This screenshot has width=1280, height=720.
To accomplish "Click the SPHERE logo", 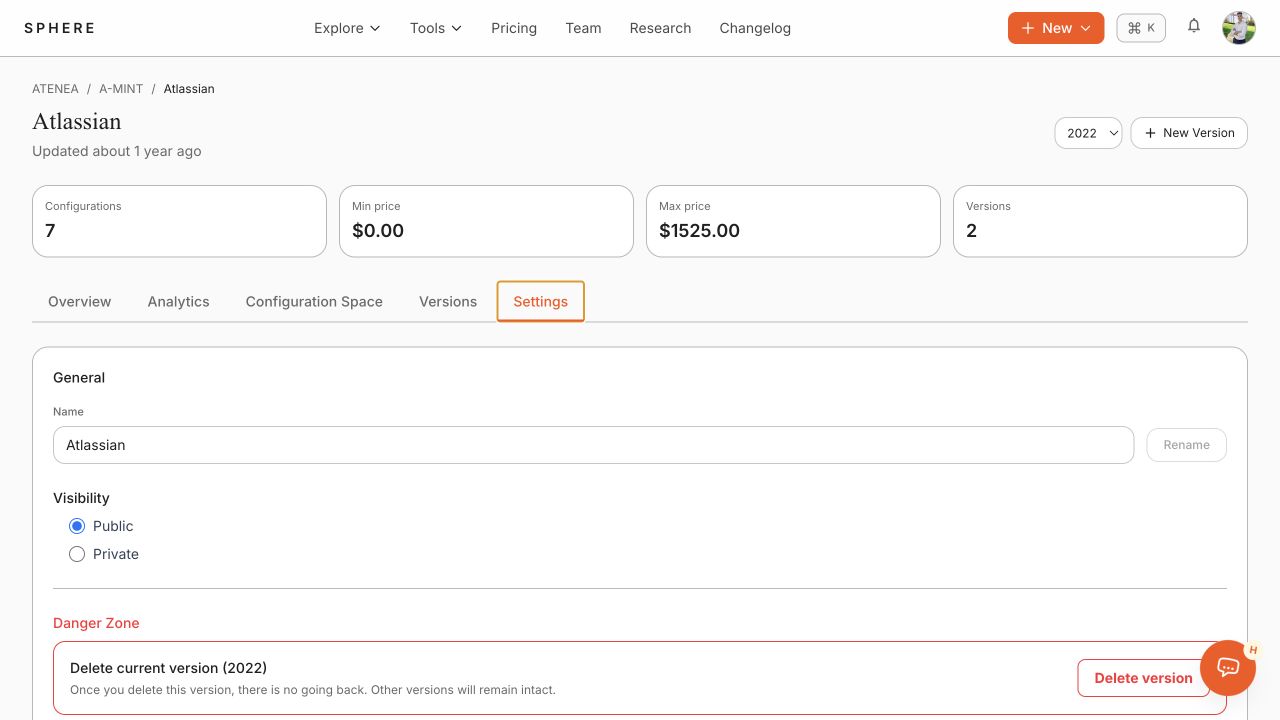I will (x=60, y=28).
